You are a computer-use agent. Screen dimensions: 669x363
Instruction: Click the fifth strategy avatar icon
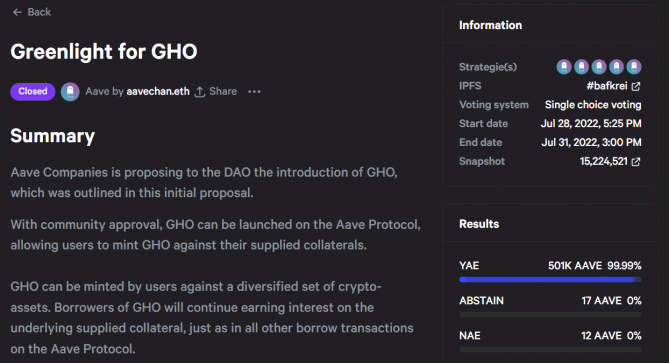tap(634, 67)
